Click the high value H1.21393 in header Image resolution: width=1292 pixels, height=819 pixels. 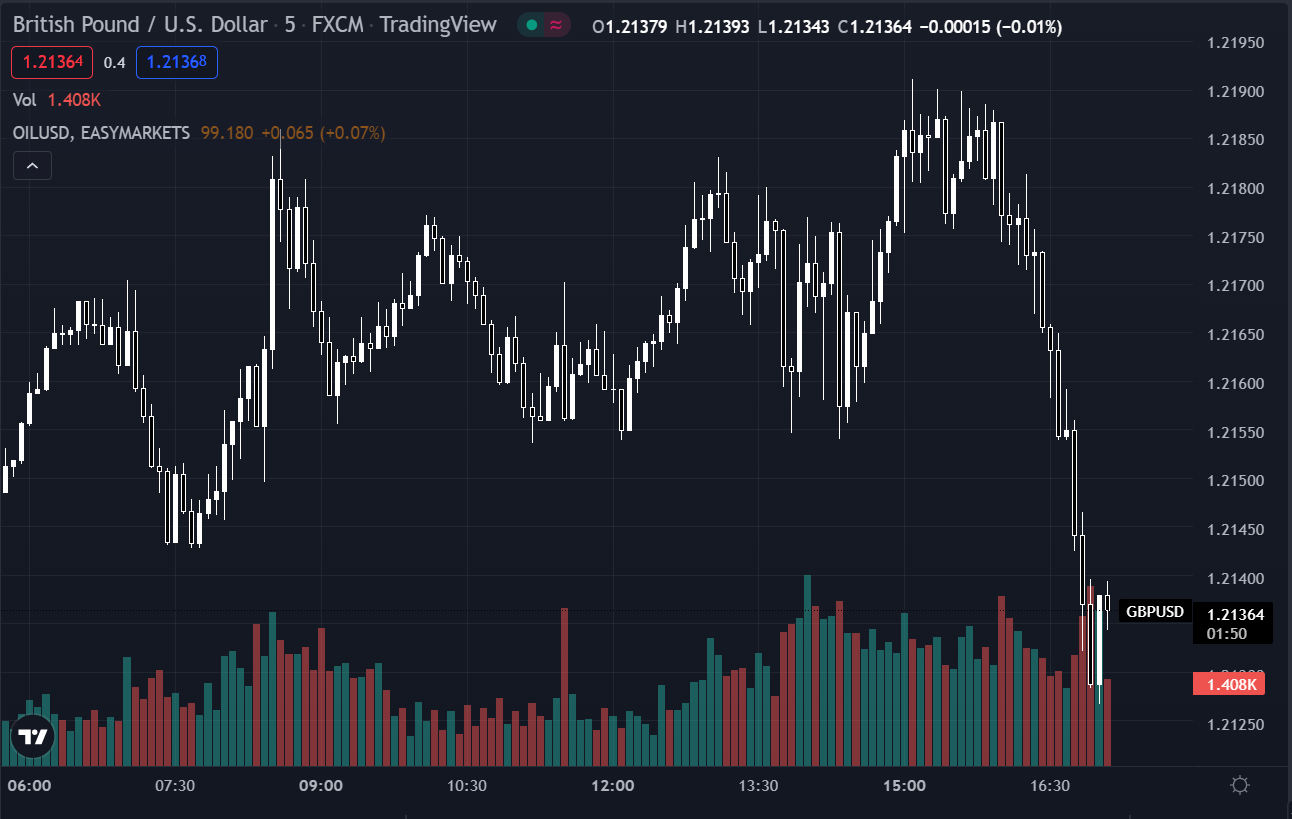tap(714, 27)
